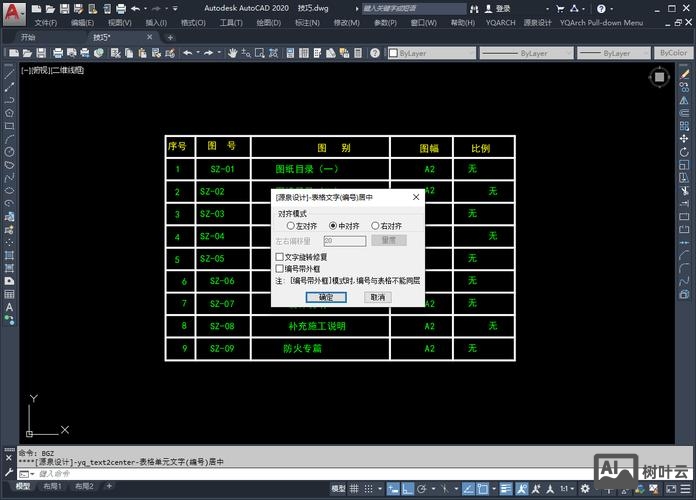696x500 pixels.
Task: Click the Pan hand icon in toolbar
Action: 233,53
